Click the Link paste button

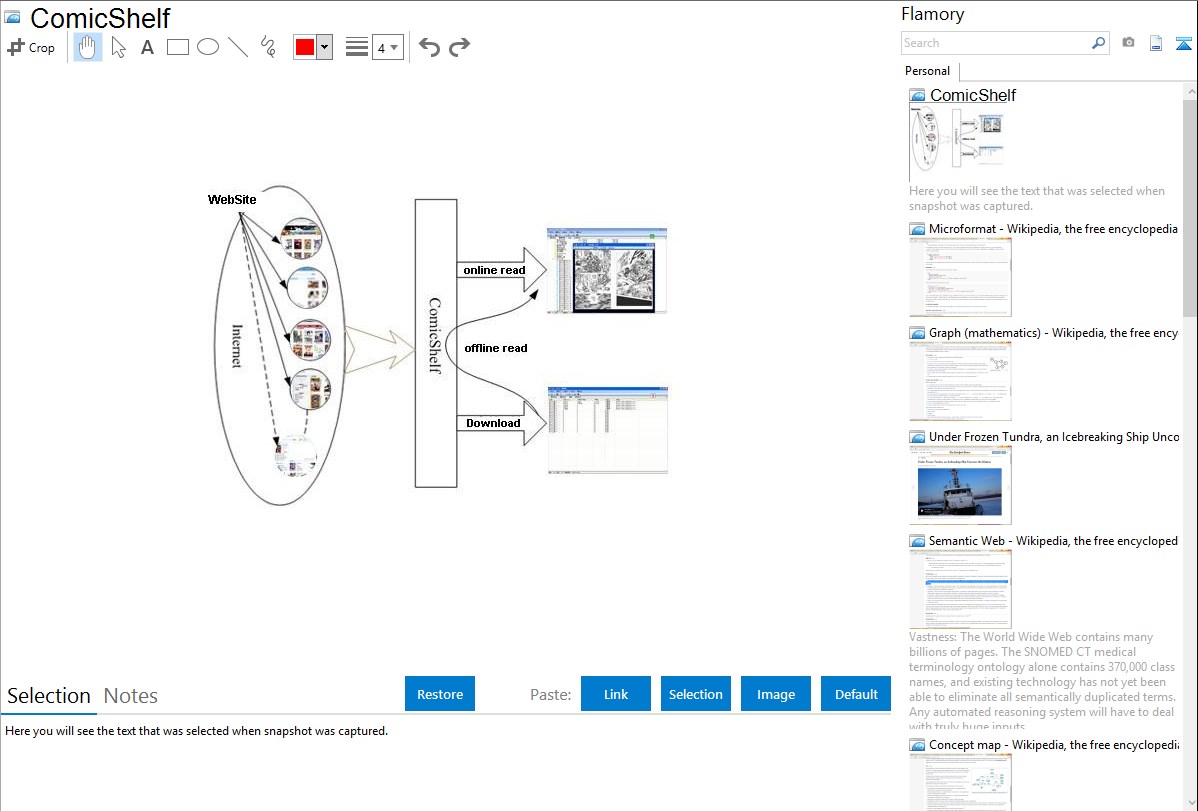[x=616, y=694]
